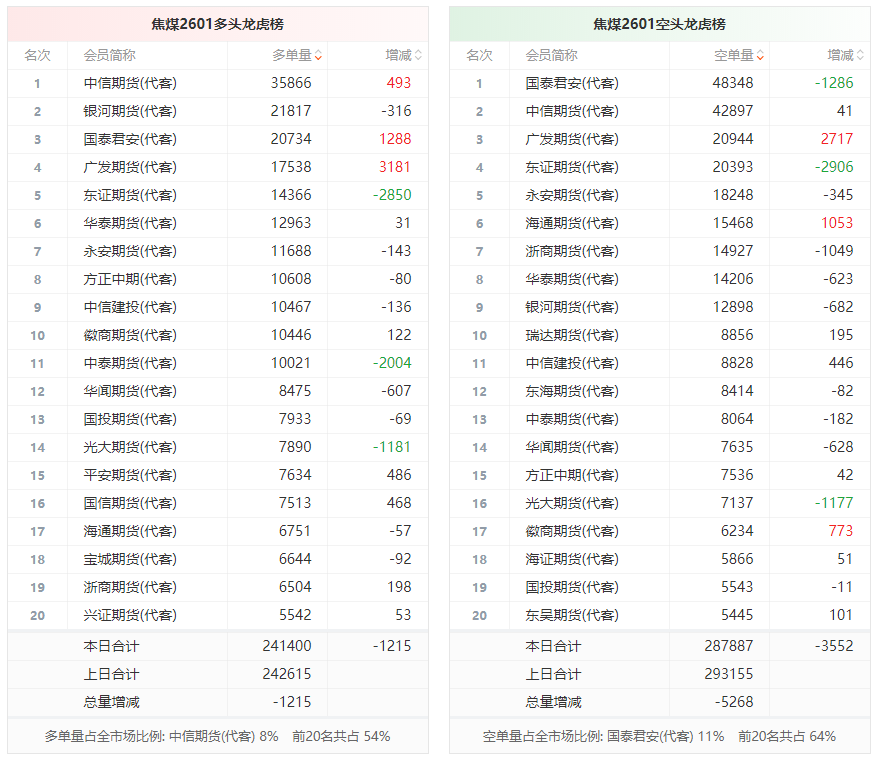The height and width of the screenshot is (760, 877).
Task: Select 东海期货(代客) in short table
Action: [572, 391]
